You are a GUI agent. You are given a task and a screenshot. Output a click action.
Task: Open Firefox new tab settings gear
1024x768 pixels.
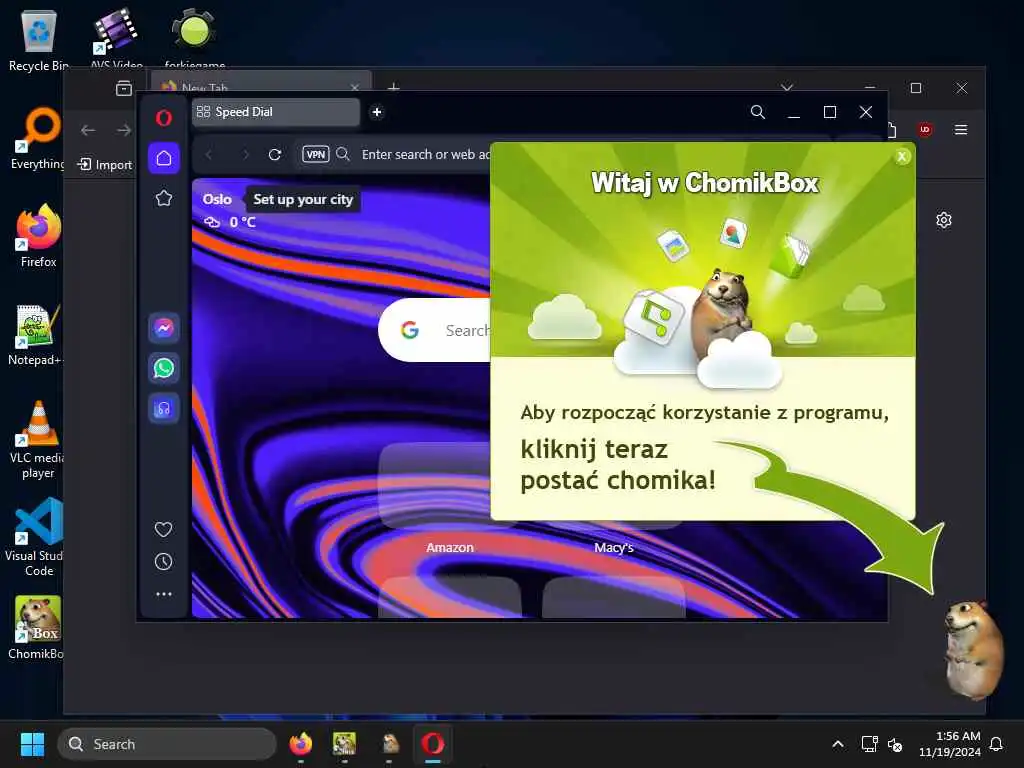coord(944,220)
